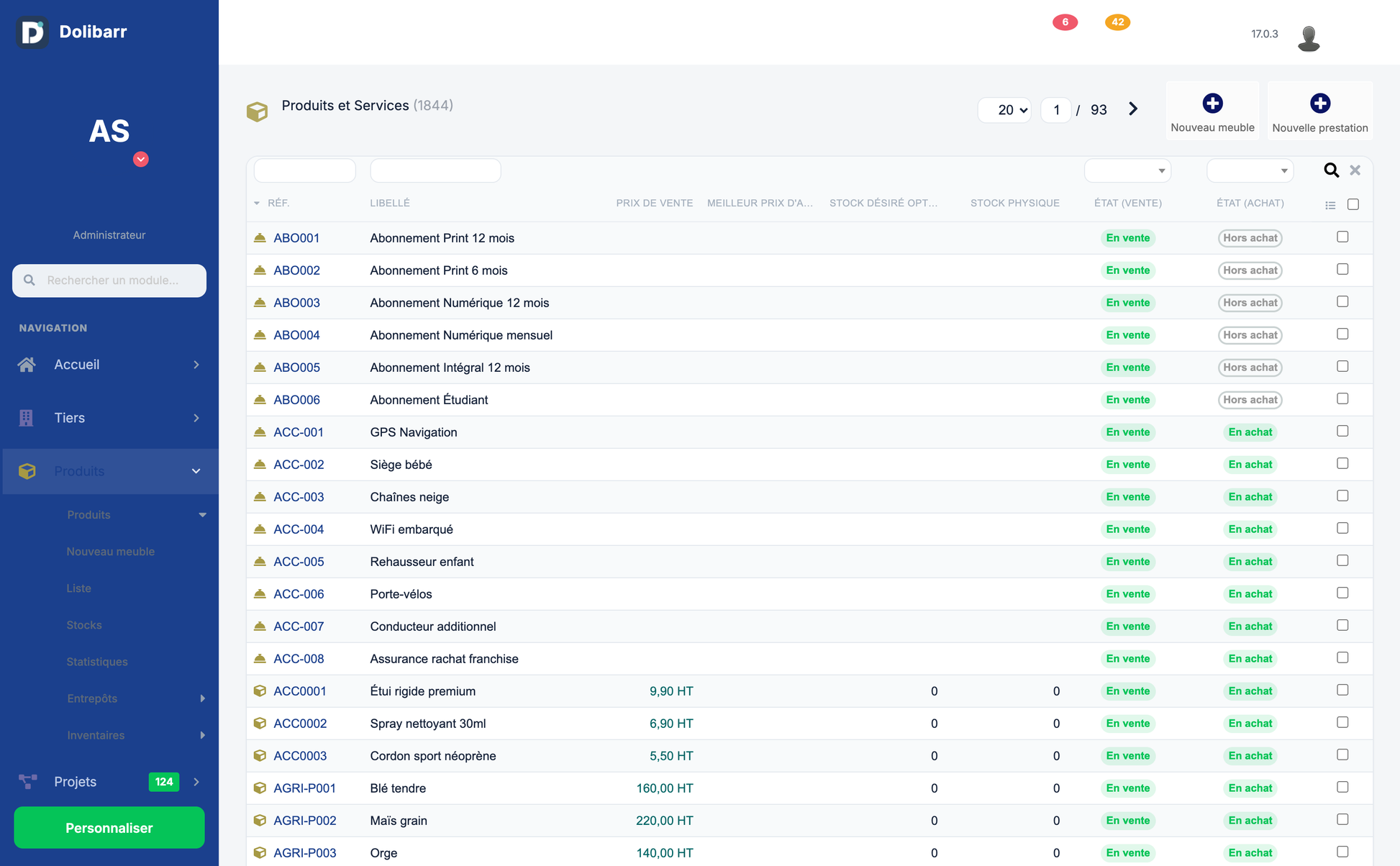Click the Rechercher un module search field
The height and width of the screenshot is (866, 1400).
(x=109, y=281)
